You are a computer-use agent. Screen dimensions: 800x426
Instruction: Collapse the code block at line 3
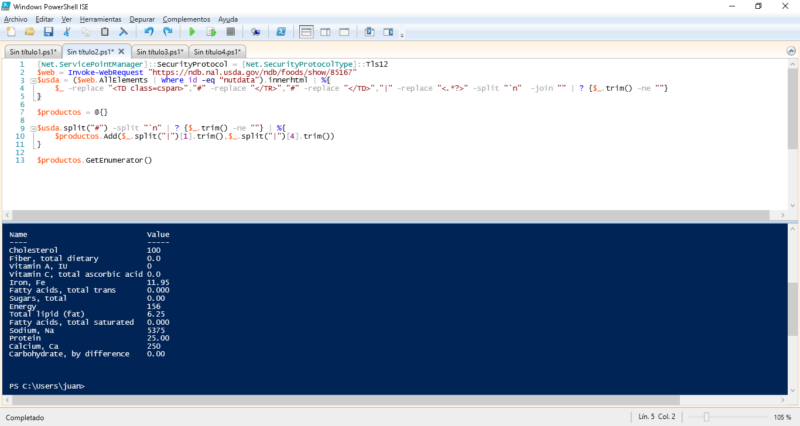coord(33,81)
